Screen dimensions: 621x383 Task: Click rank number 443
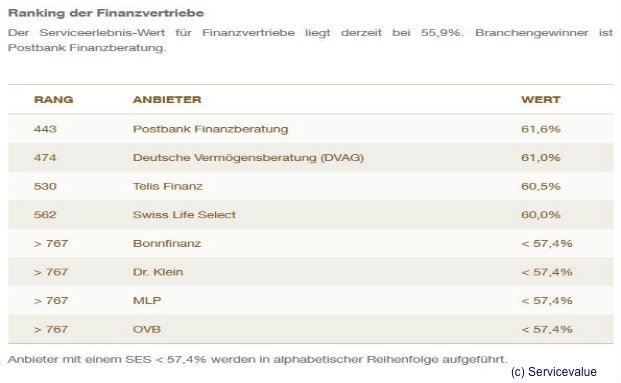[x=45, y=129]
